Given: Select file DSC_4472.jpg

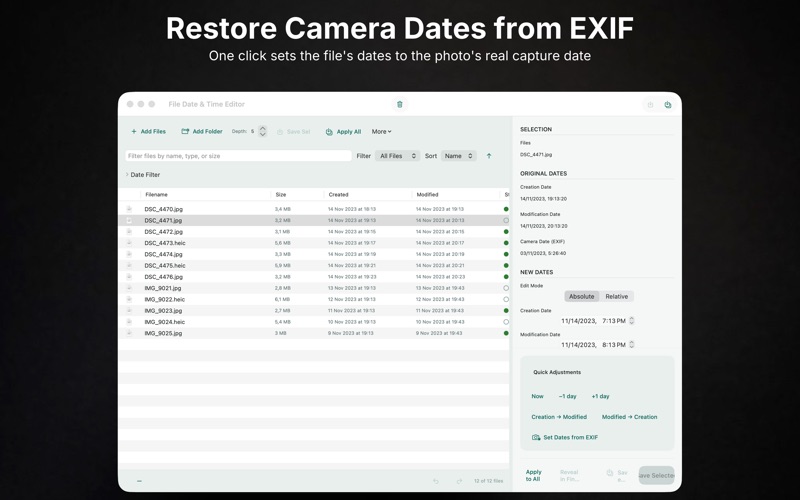Looking at the screenshot, I should tap(163, 232).
